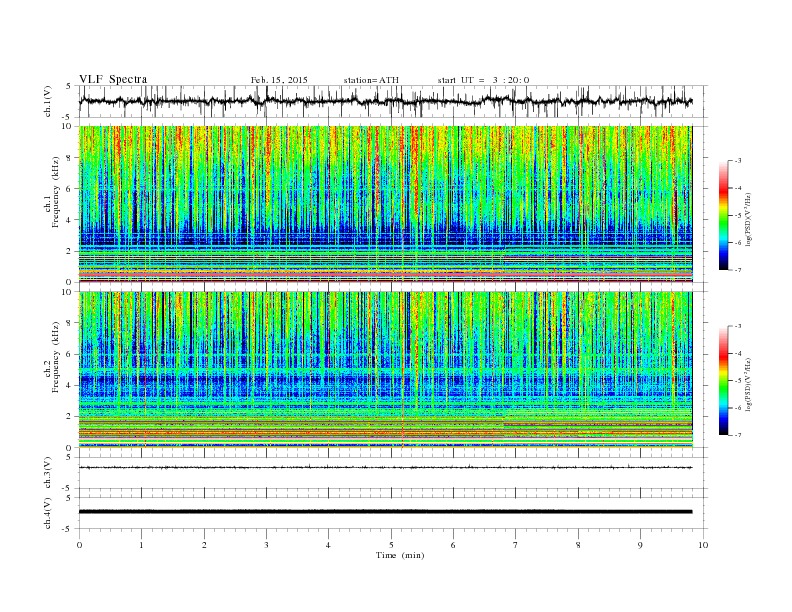This screenshot has width=792, height=612.
Task: Click the 'ch.4(V)' axis label
Action: pos(48,513)
